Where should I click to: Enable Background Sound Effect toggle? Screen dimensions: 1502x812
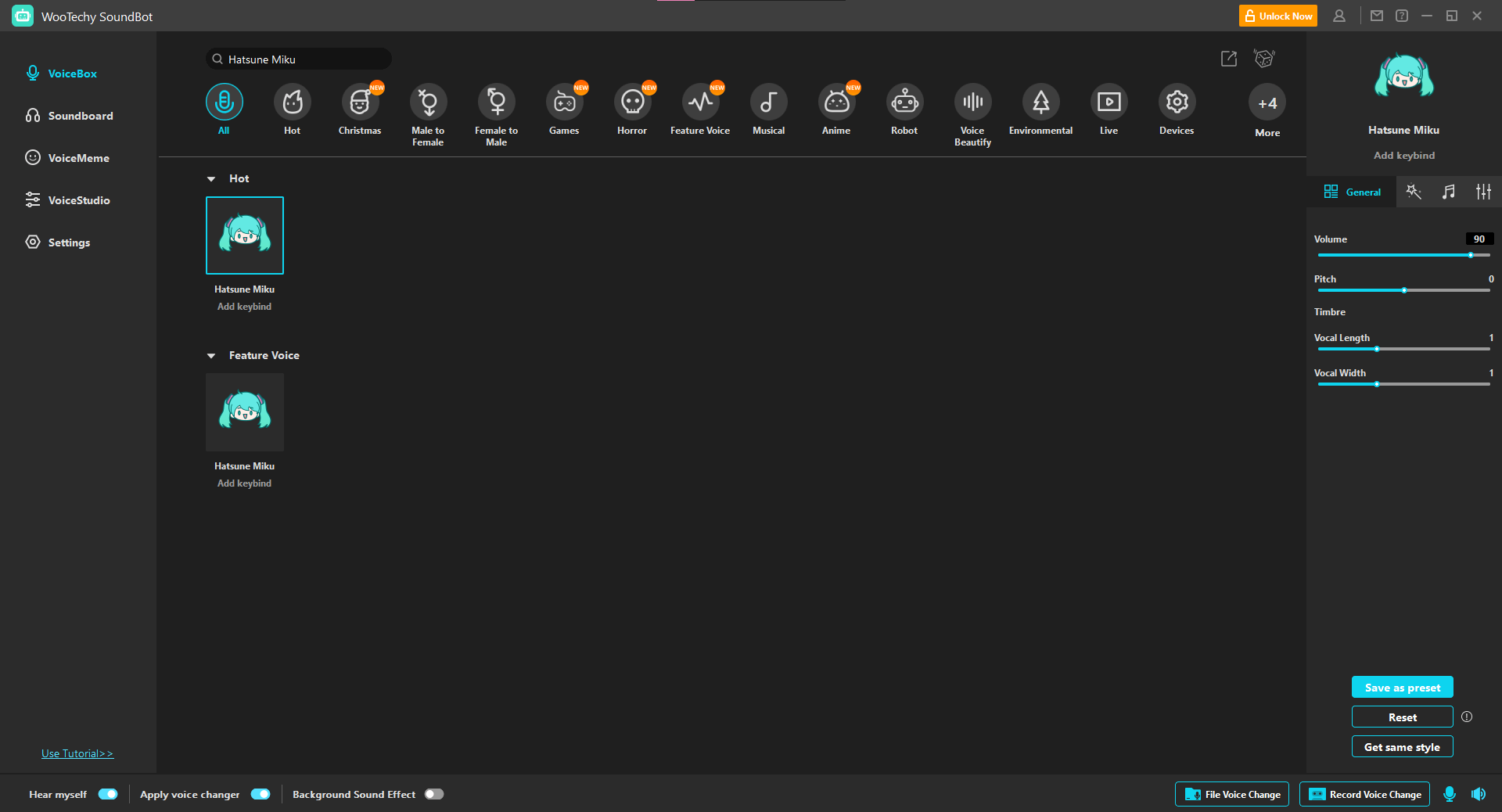tap(434, 794)
